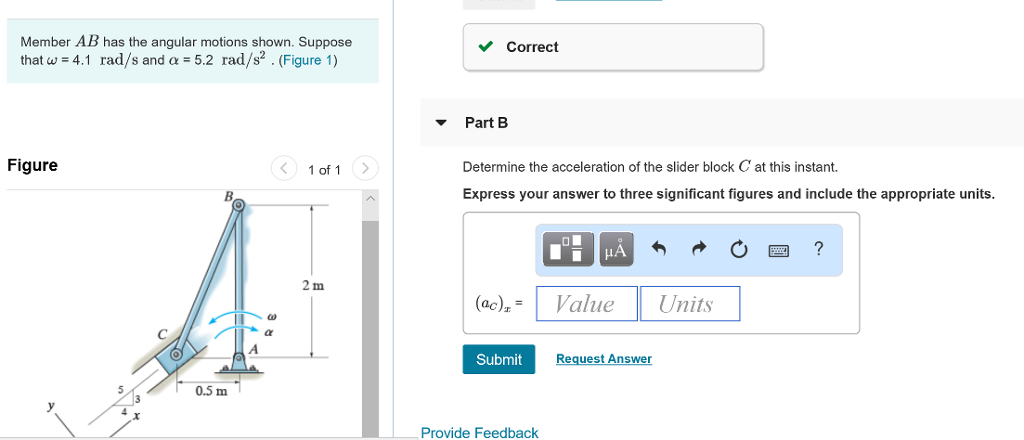Open the question mark help icon

[x=818, y=249]
